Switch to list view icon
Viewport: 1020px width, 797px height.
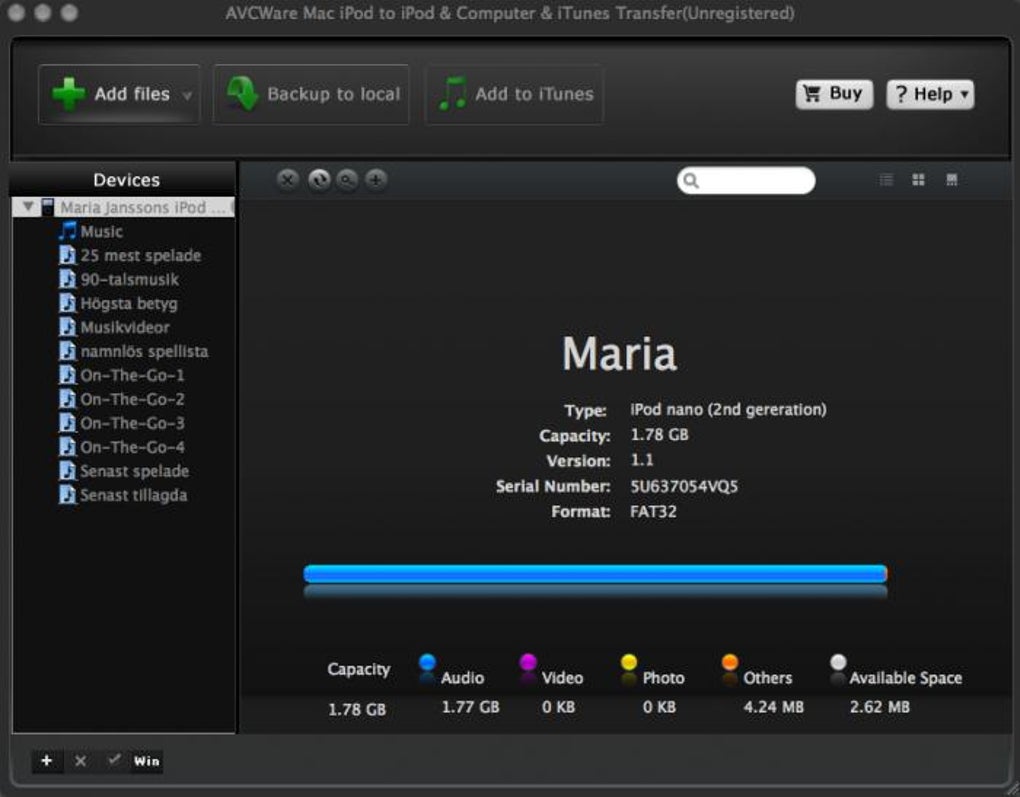[x=886, y=180]
